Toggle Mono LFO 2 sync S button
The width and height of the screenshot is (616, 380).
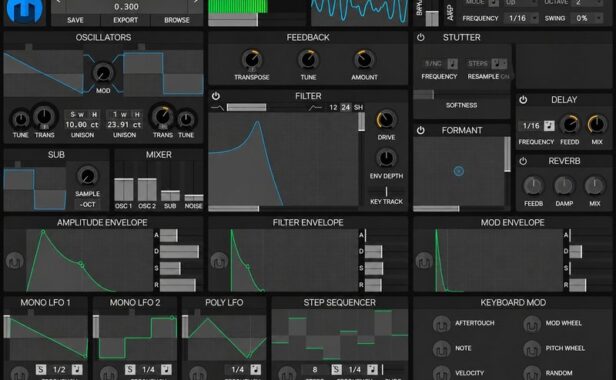tap(130, 369)
